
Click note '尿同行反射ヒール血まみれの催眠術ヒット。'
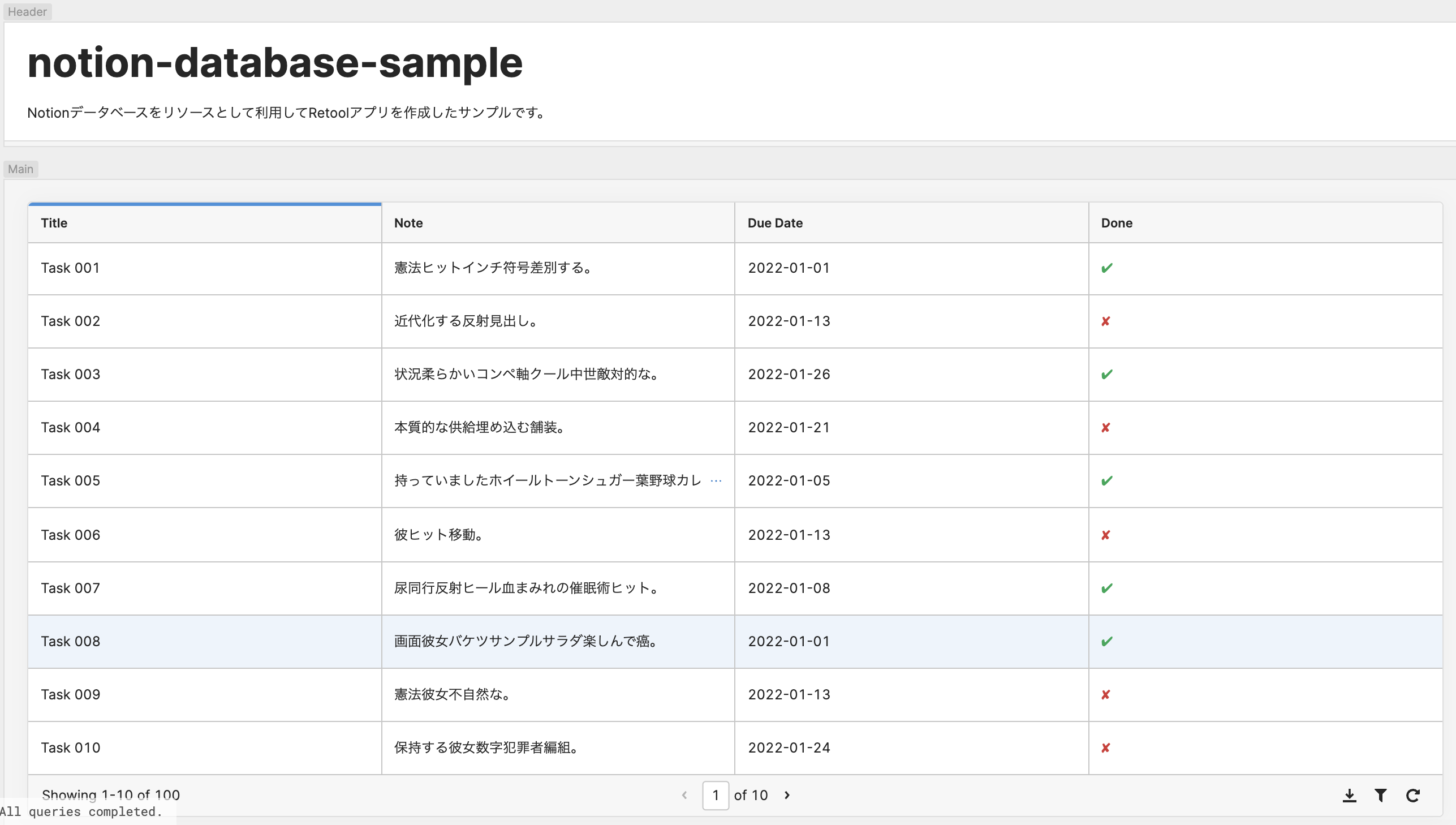tap(527, 588)
